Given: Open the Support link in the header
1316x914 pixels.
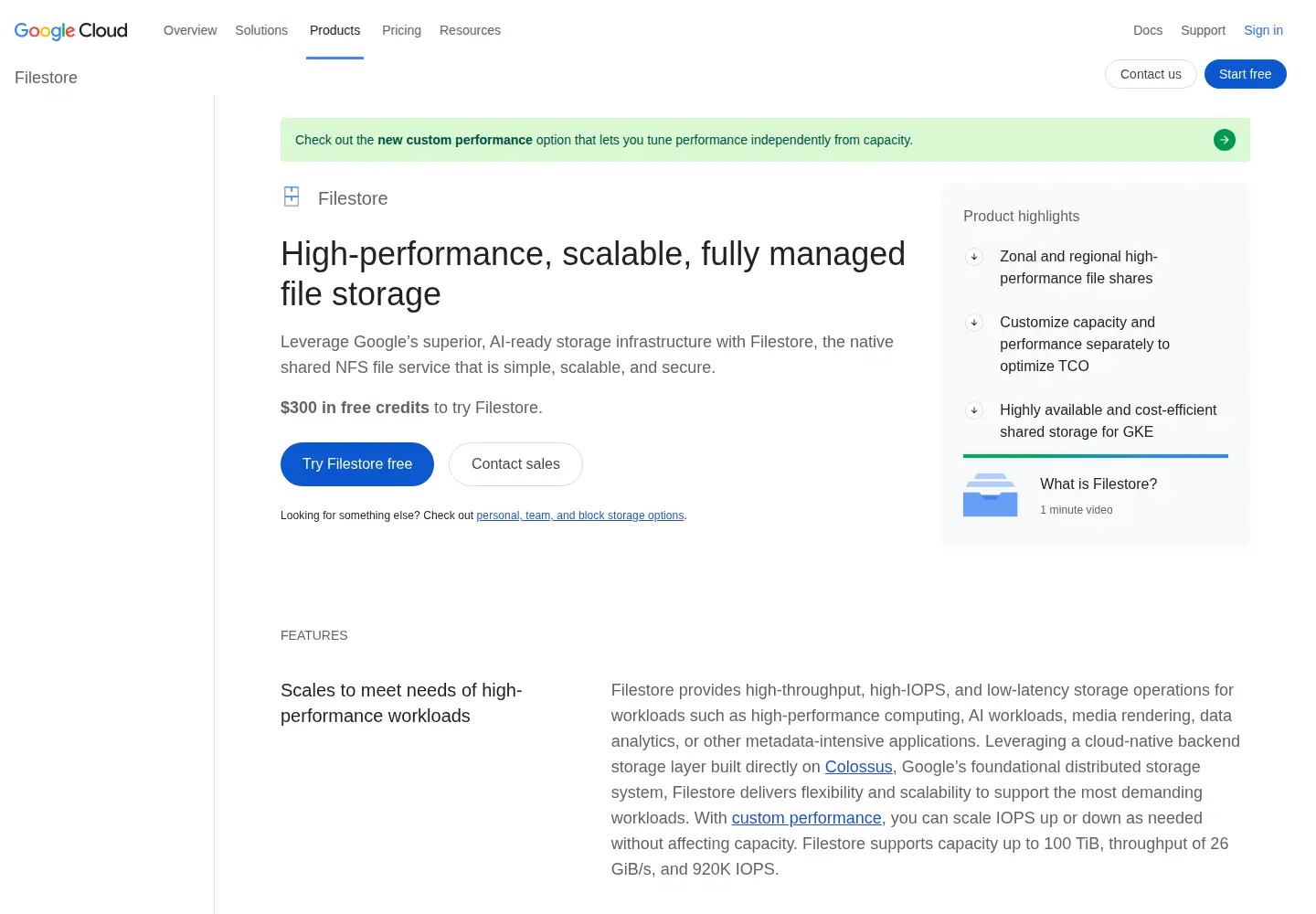Looking at the screenshot, I should (x=1203, y=30).
